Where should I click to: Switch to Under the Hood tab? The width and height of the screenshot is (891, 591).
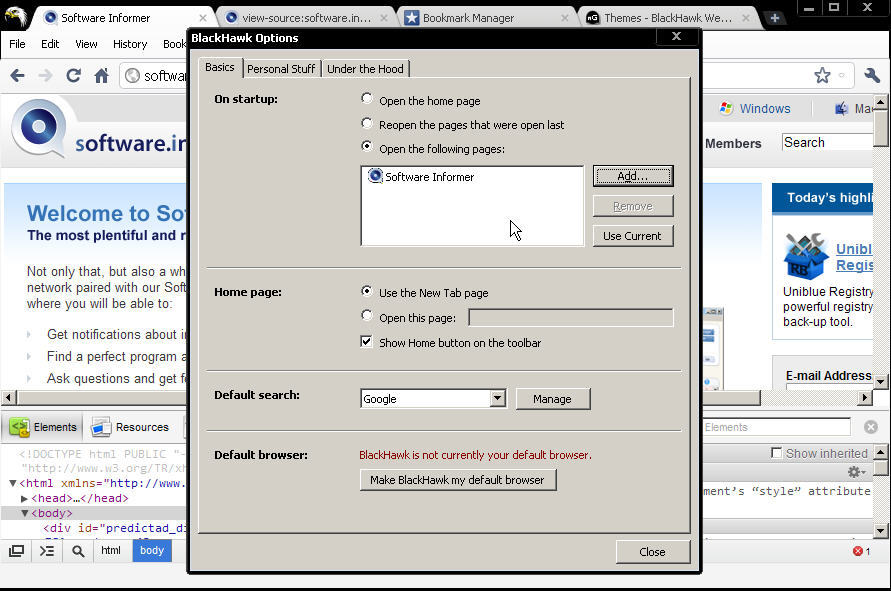pyautogui.click(x=365, y=69)
